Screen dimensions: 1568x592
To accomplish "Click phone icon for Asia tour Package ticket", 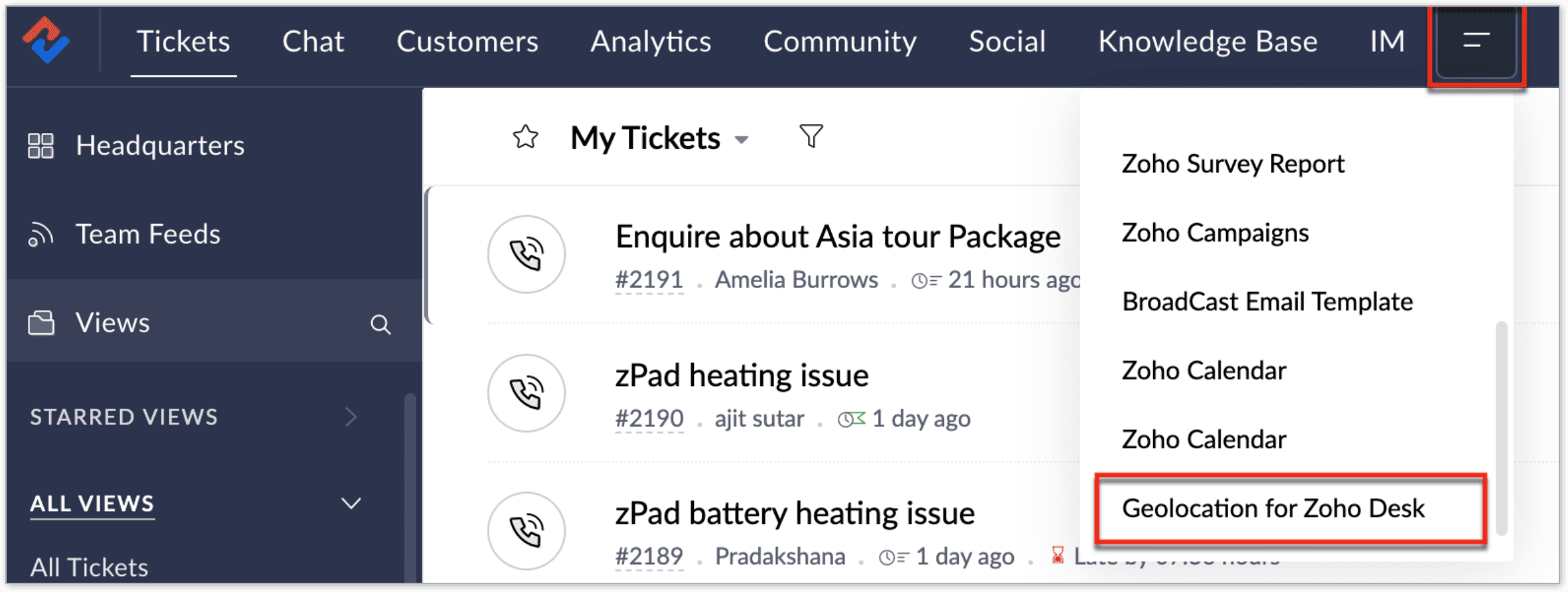I will coord(526,254).
